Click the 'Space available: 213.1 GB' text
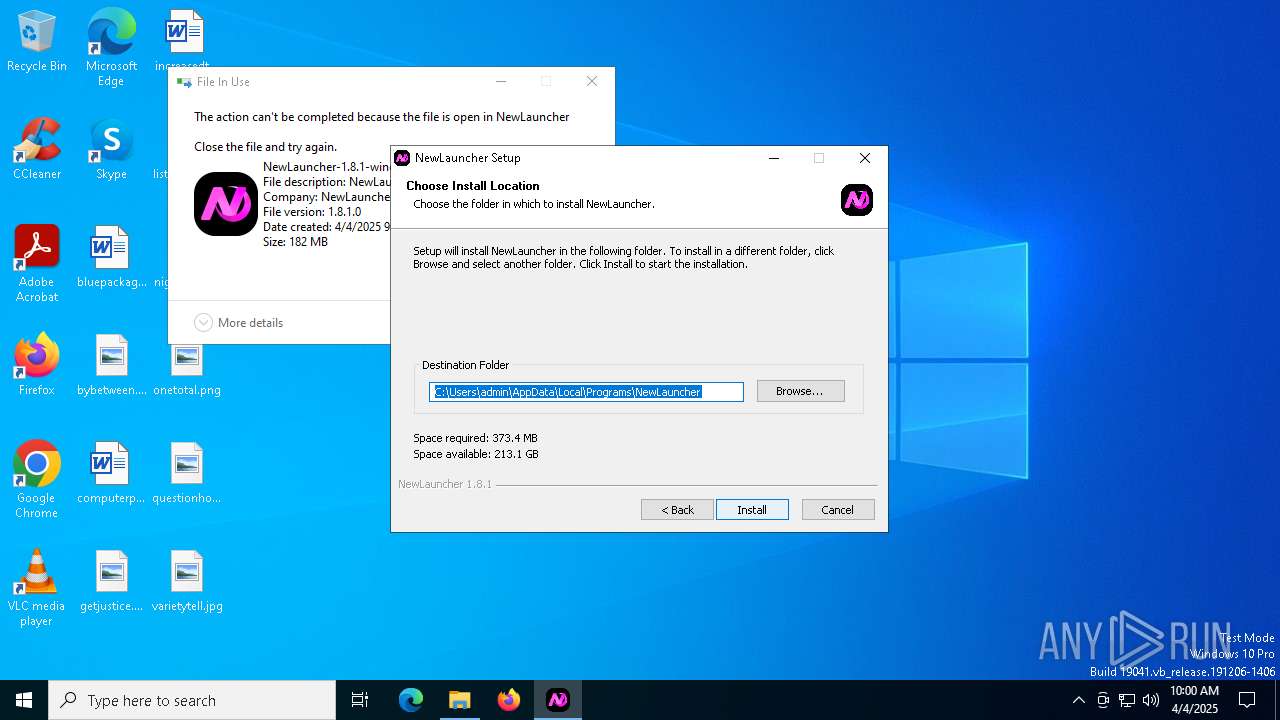Image resolution: width=1280 pixels, height=720 pixels. click(x=476, y=454)
